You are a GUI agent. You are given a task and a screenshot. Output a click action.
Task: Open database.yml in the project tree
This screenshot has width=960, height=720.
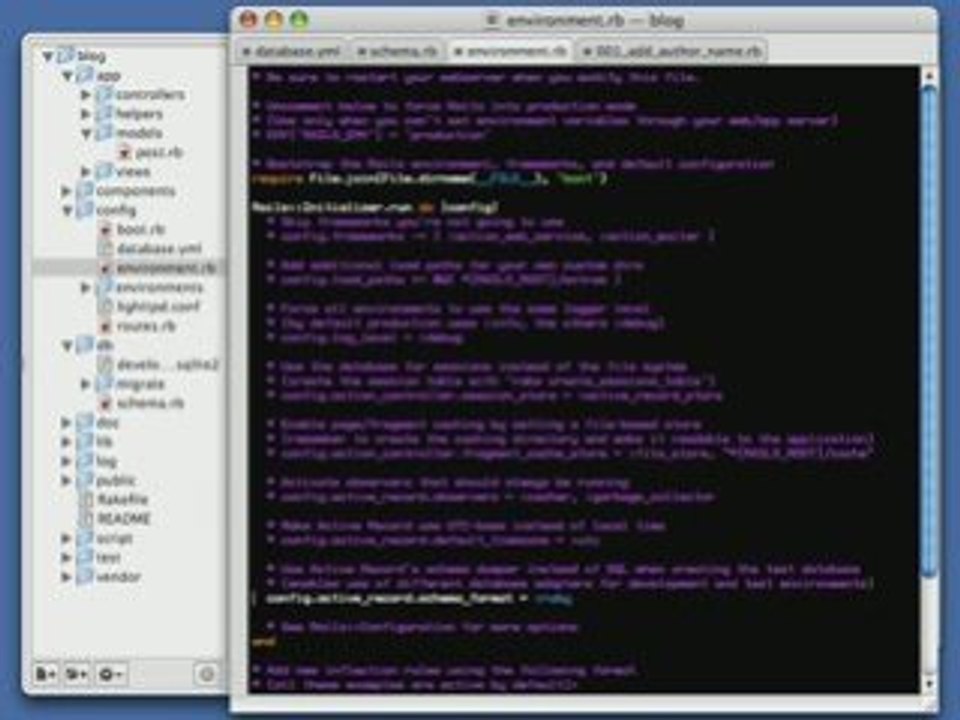[159, 249]
